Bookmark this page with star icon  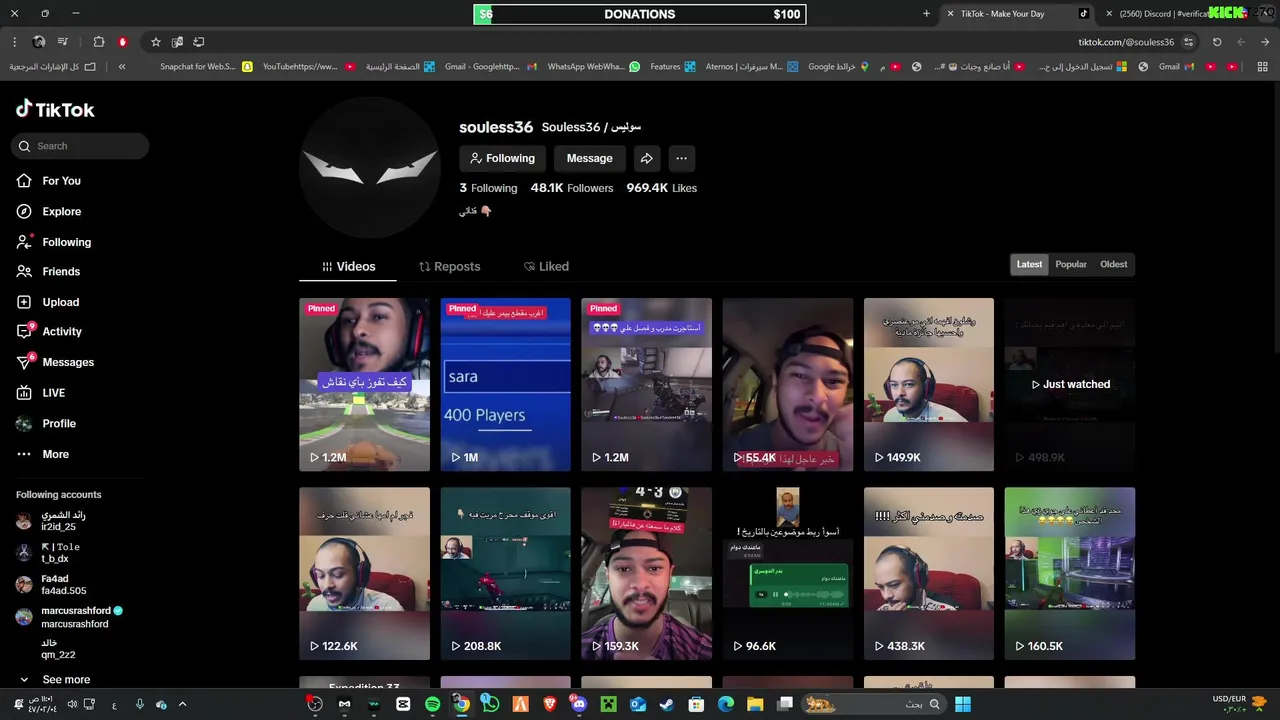click(x=156, y=42)
